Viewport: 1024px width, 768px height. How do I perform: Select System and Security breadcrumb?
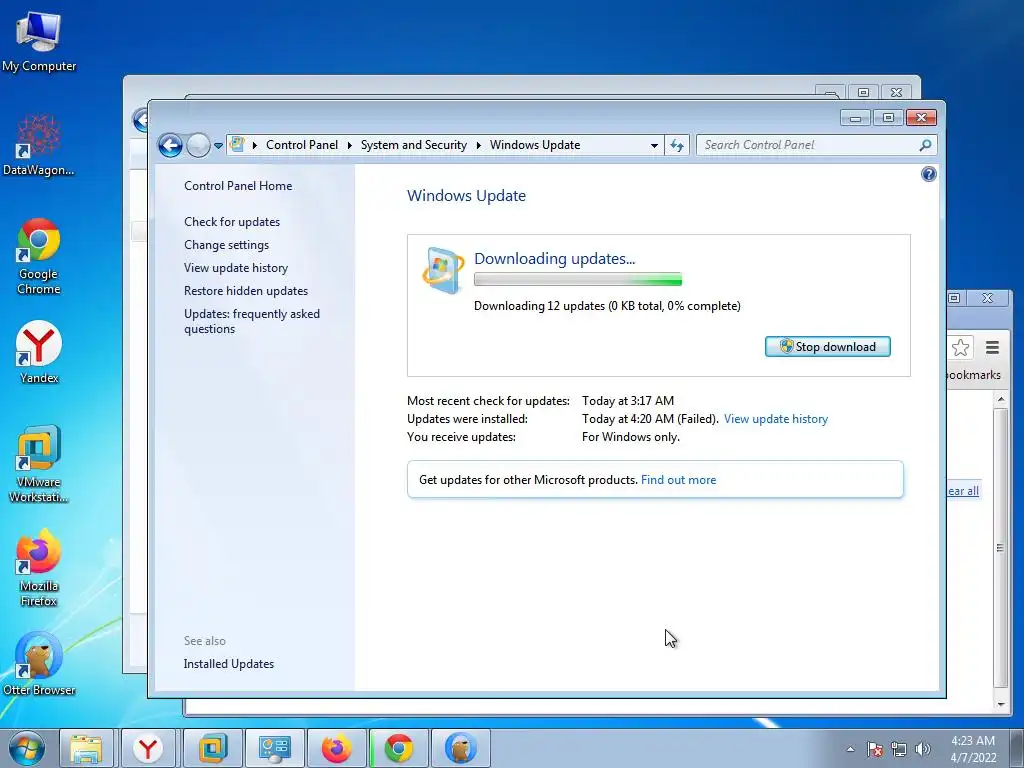tap(414, 145)
